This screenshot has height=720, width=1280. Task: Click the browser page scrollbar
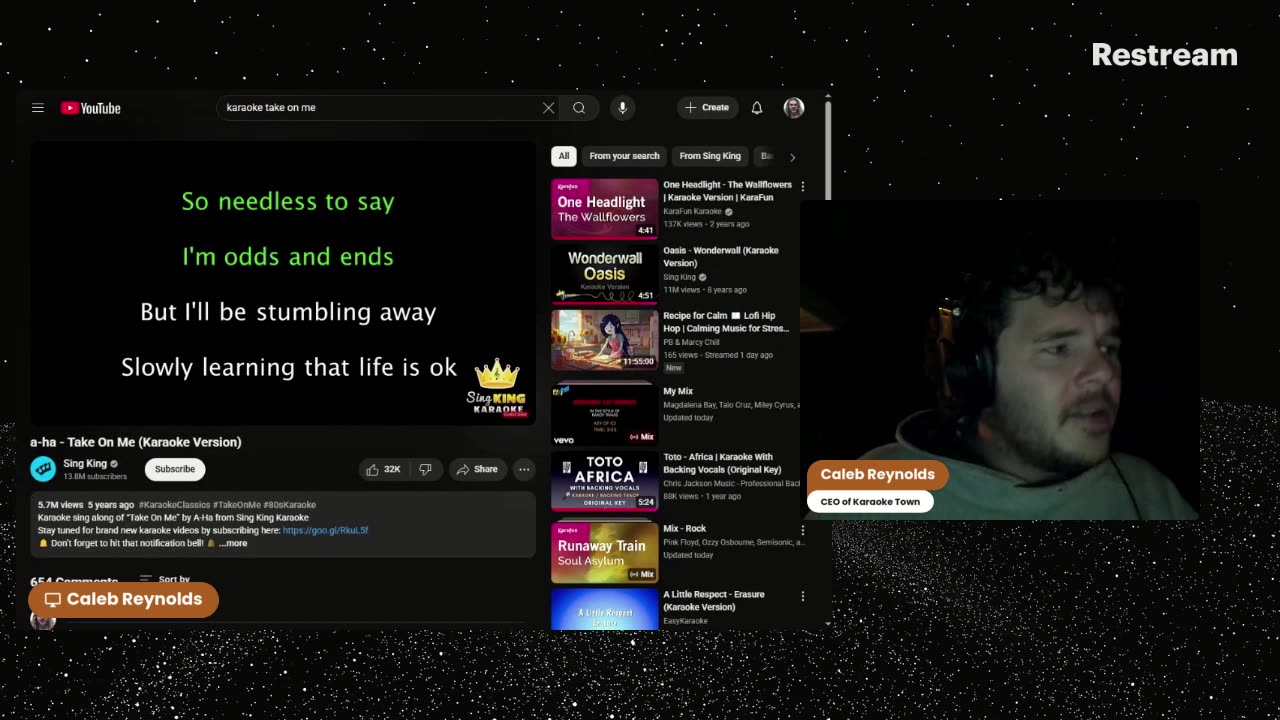(x=828, y=150)
